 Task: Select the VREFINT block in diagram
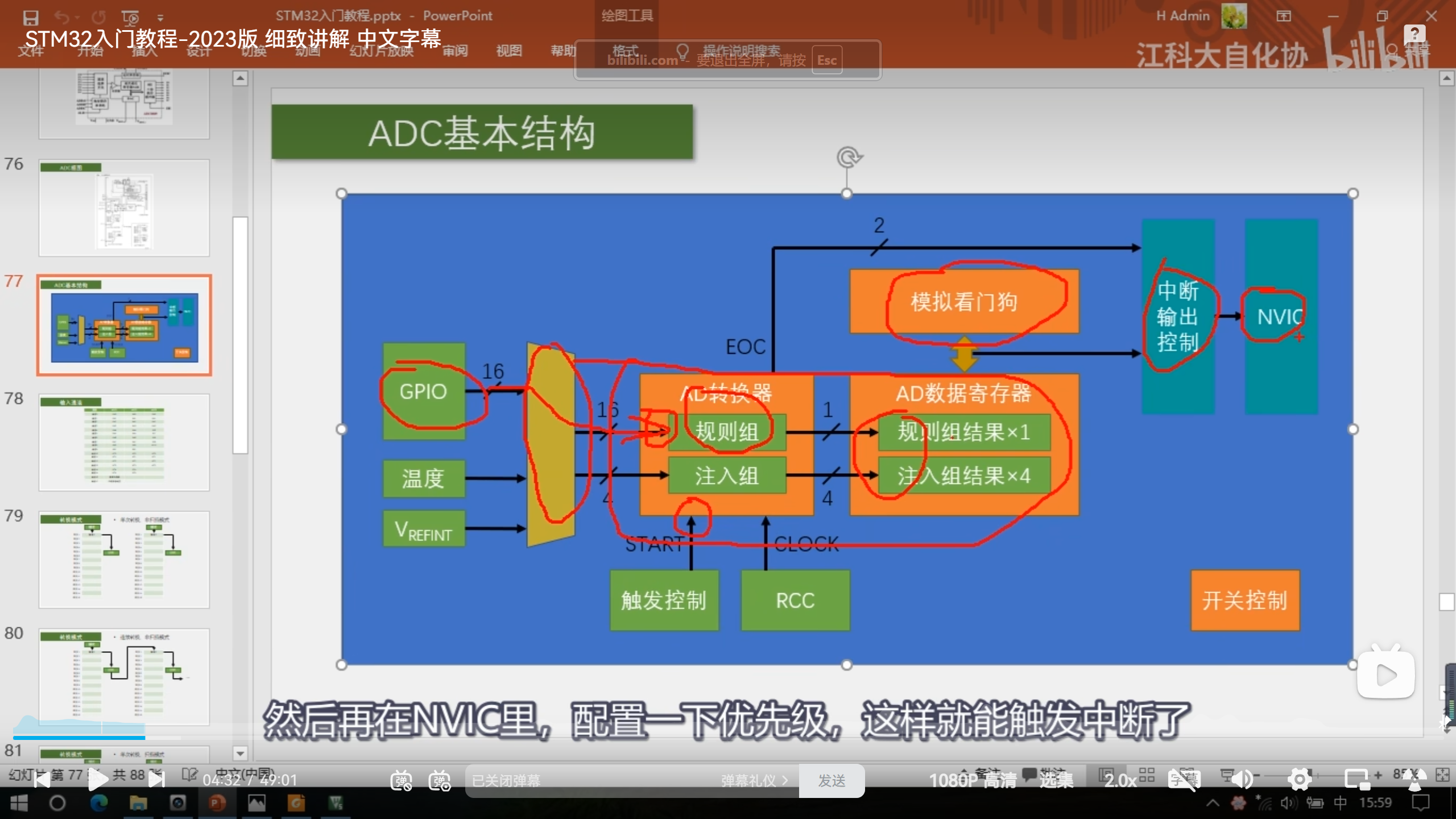click(424, 530)
